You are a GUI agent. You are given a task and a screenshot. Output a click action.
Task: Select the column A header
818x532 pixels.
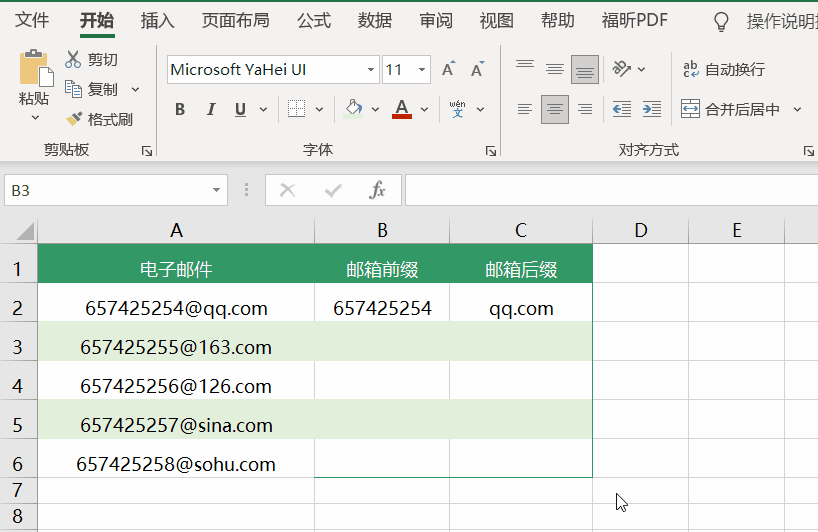[176, 231]
